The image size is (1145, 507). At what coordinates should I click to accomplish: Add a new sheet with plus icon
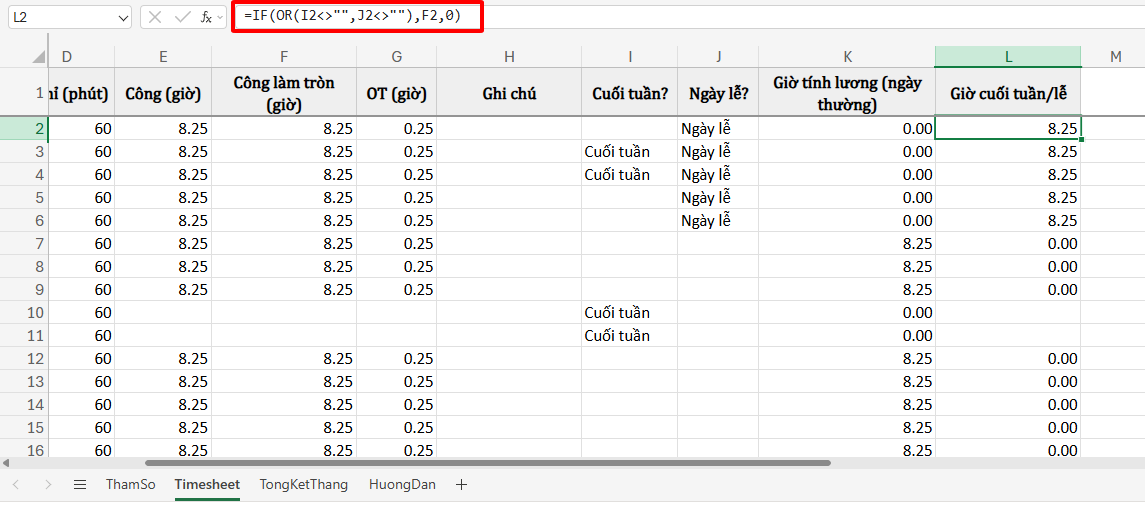point(461,485)
